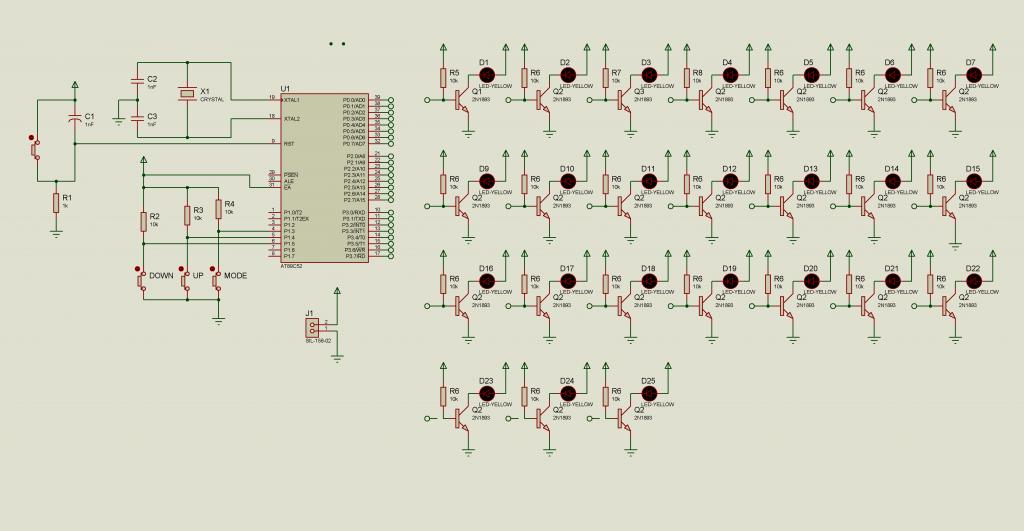Viewport: 1024px width, 531px height.
Task: Click the J1 two-pin connector
Action: (313, 327)
